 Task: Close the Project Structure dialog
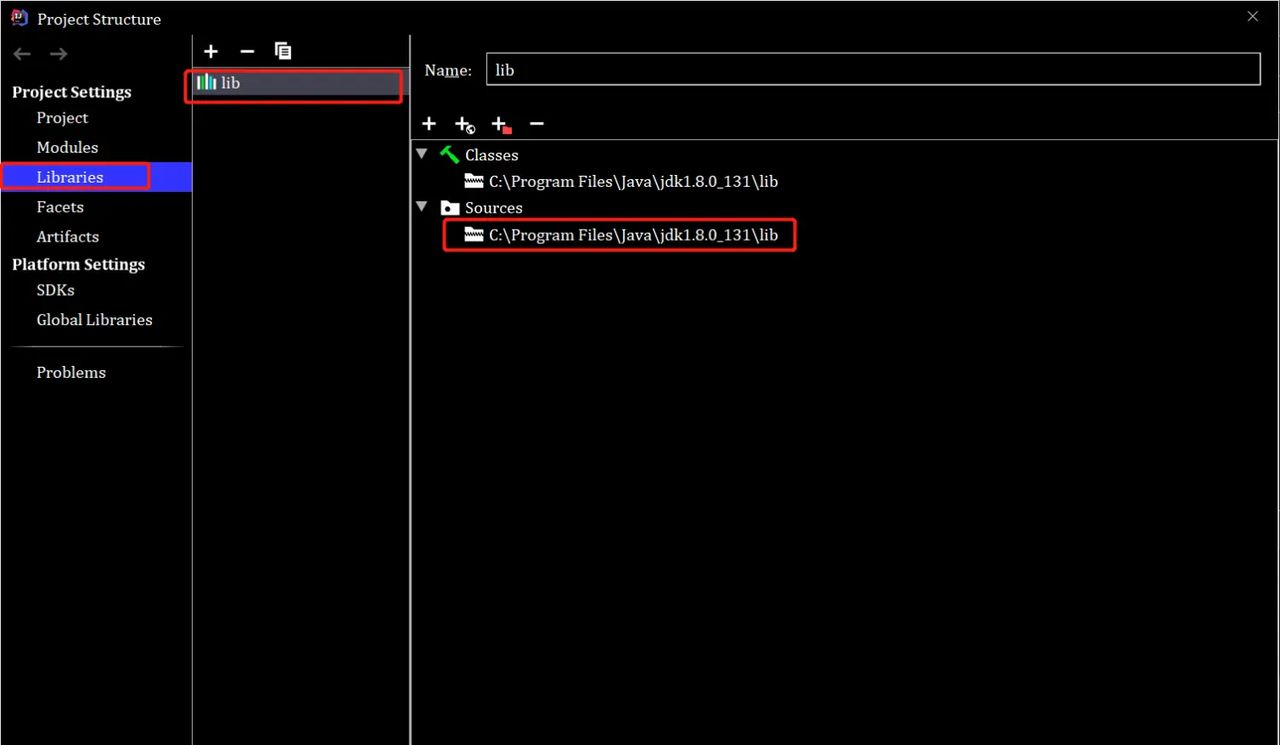pos(1253,17)
